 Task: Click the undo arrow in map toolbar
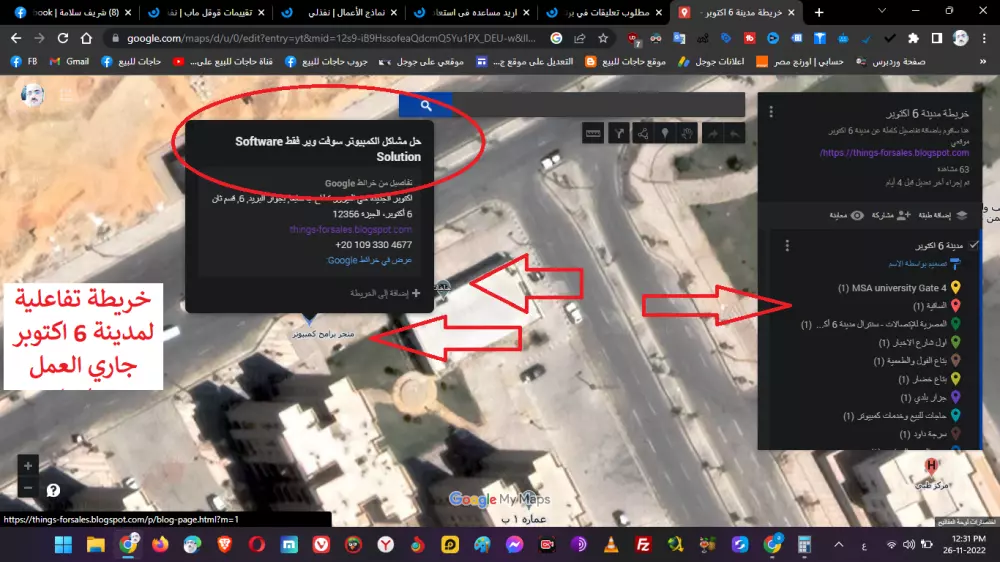[x=735, y=133]
